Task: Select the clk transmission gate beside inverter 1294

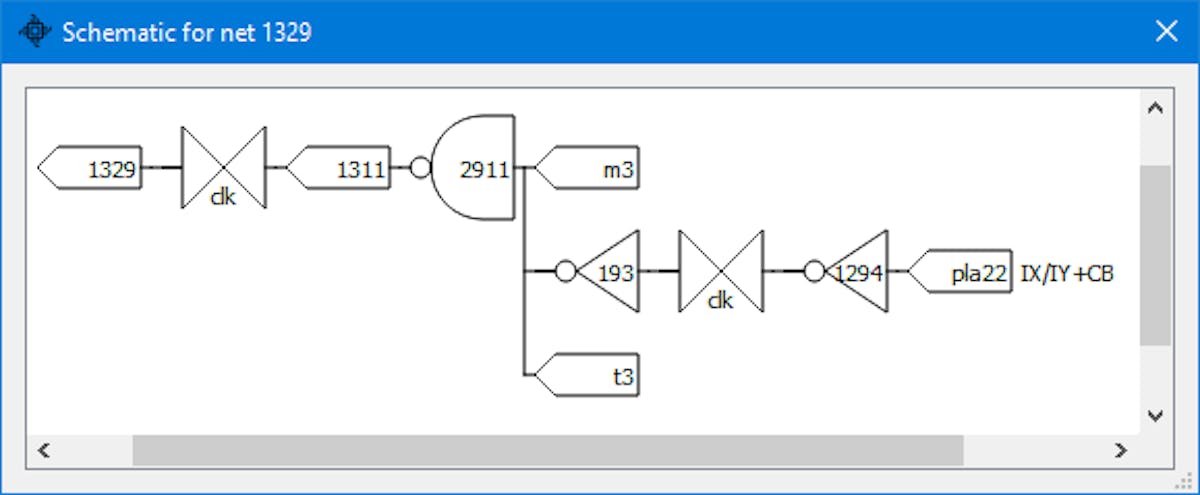Action: [x=721, y=272]
